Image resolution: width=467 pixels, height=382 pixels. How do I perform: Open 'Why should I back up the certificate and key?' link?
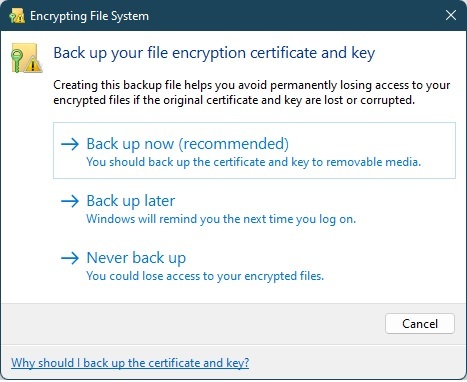click(130, 363)
